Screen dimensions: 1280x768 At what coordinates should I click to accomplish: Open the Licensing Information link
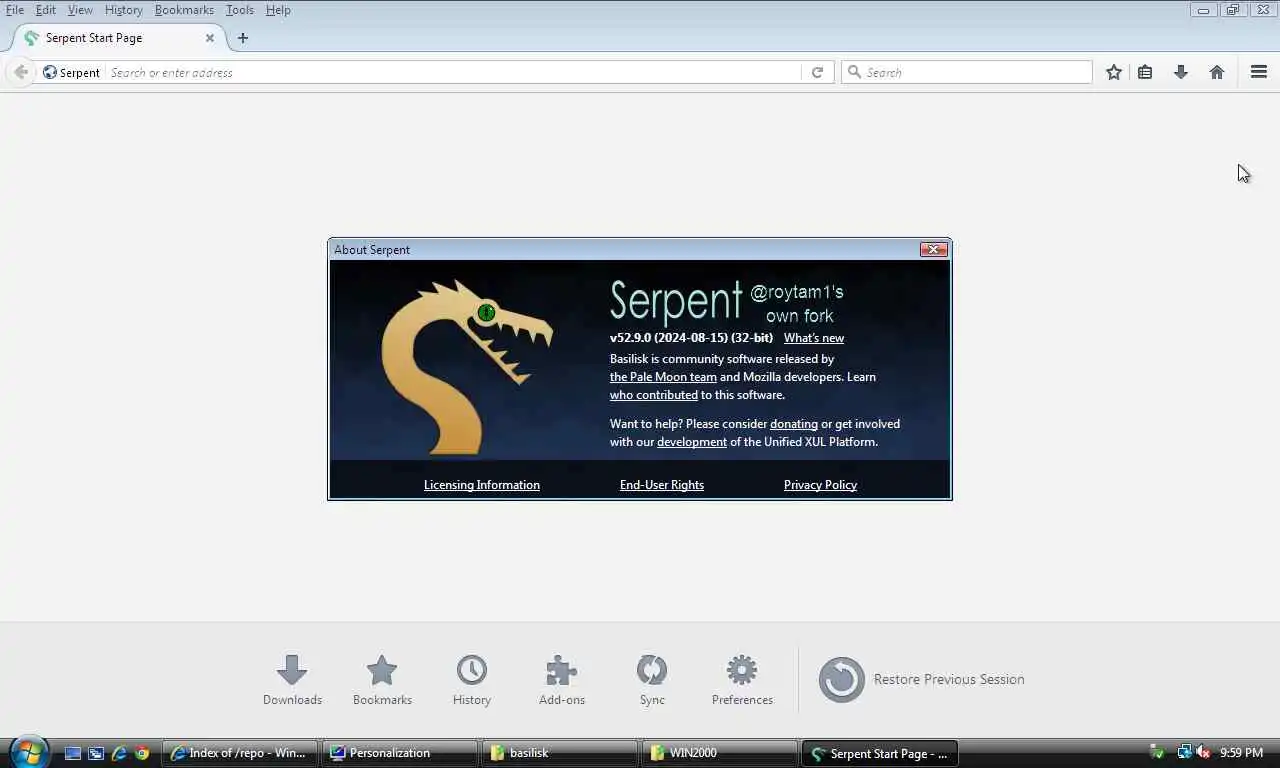[x=482, y=485]
